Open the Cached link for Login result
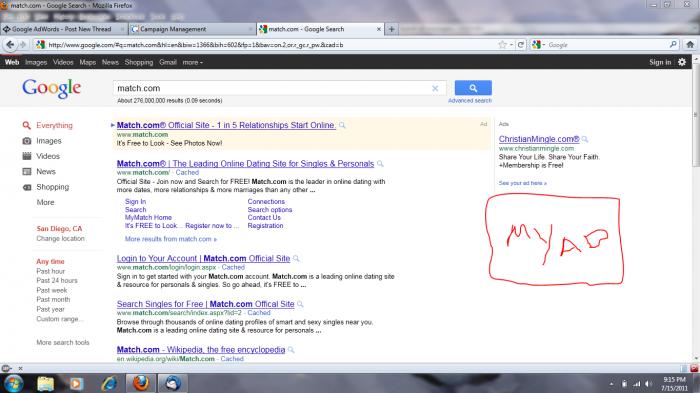 pyautogui.click(x=233, y=268)
